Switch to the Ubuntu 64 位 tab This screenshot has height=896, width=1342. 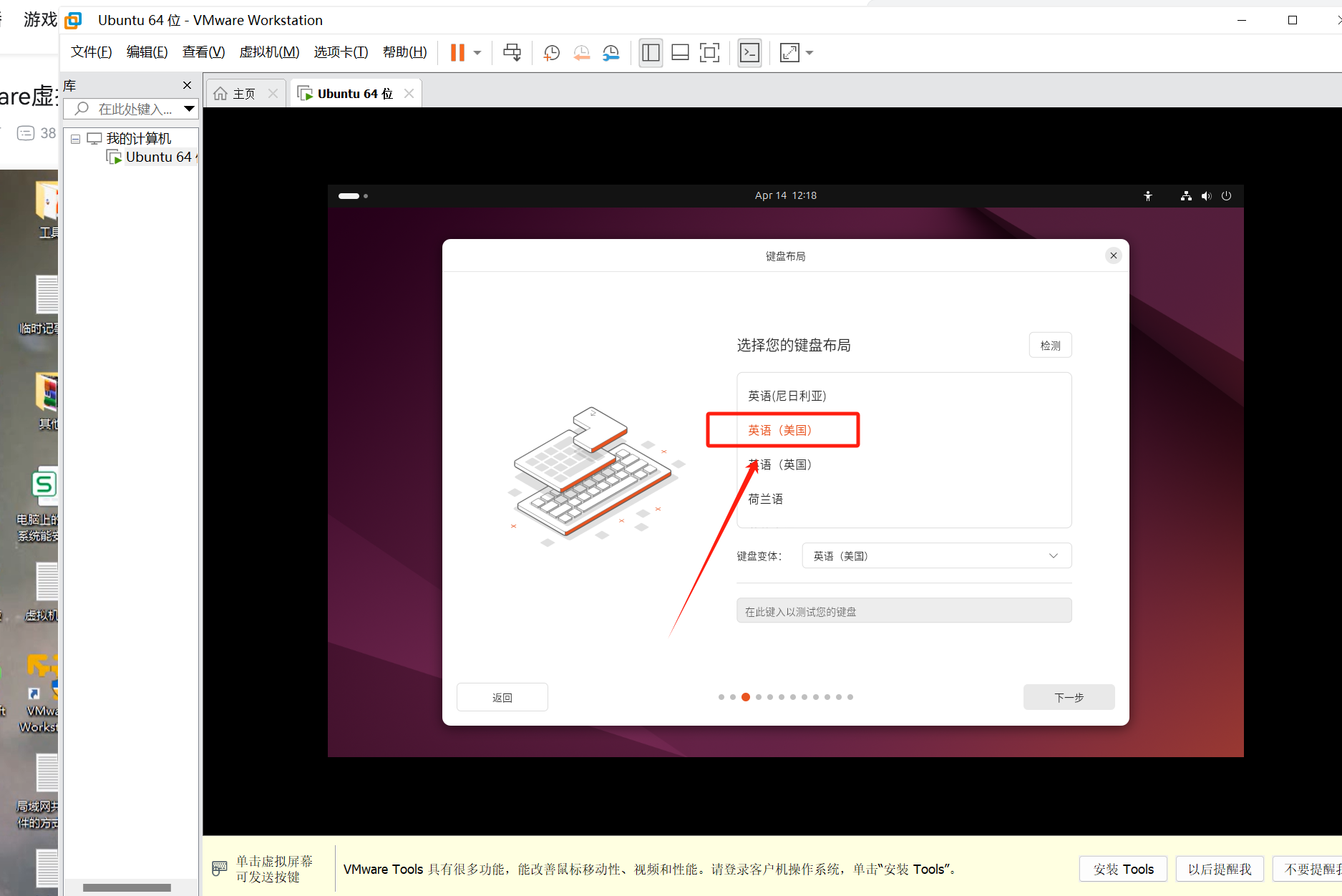pos(355,94)
